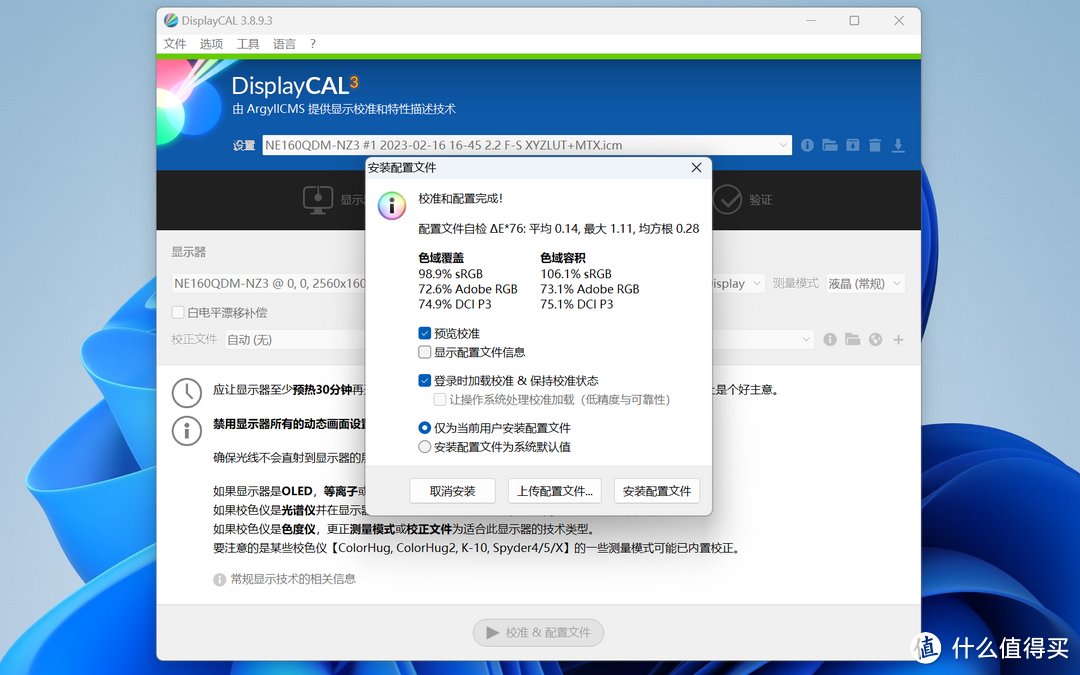1080x675 pixels.
Task: Click the open-folder icon in settings row
Action: (x=830, y=145)
